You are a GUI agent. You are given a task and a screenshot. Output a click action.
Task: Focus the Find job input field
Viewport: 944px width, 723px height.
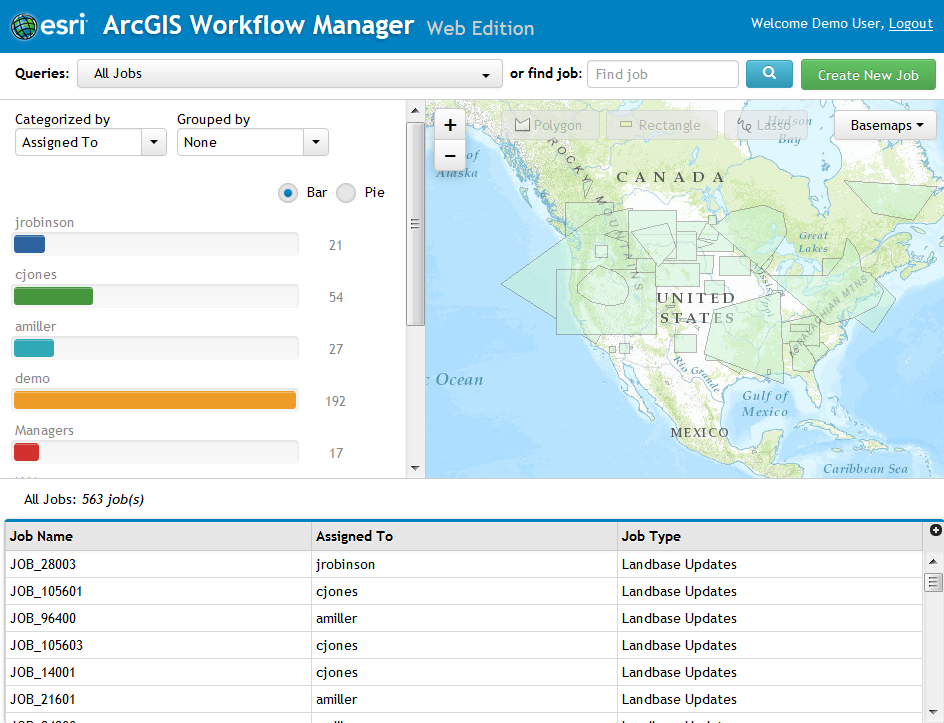click(663, 74)
